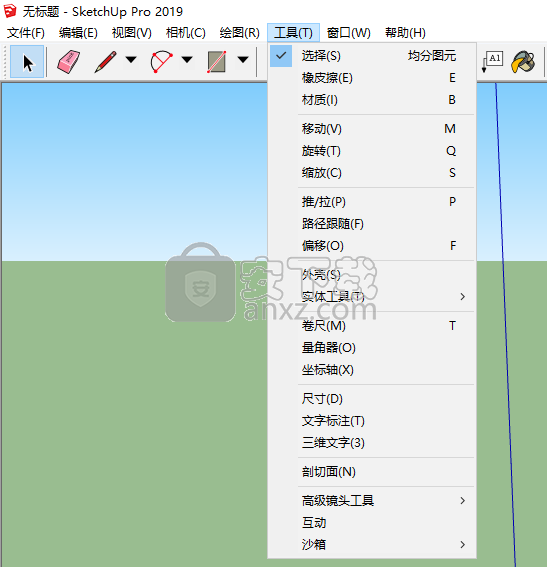Screen dimensions: 547x567
Task: Pick the pink Eraser tool icon
Action: [x=69, y=61]
